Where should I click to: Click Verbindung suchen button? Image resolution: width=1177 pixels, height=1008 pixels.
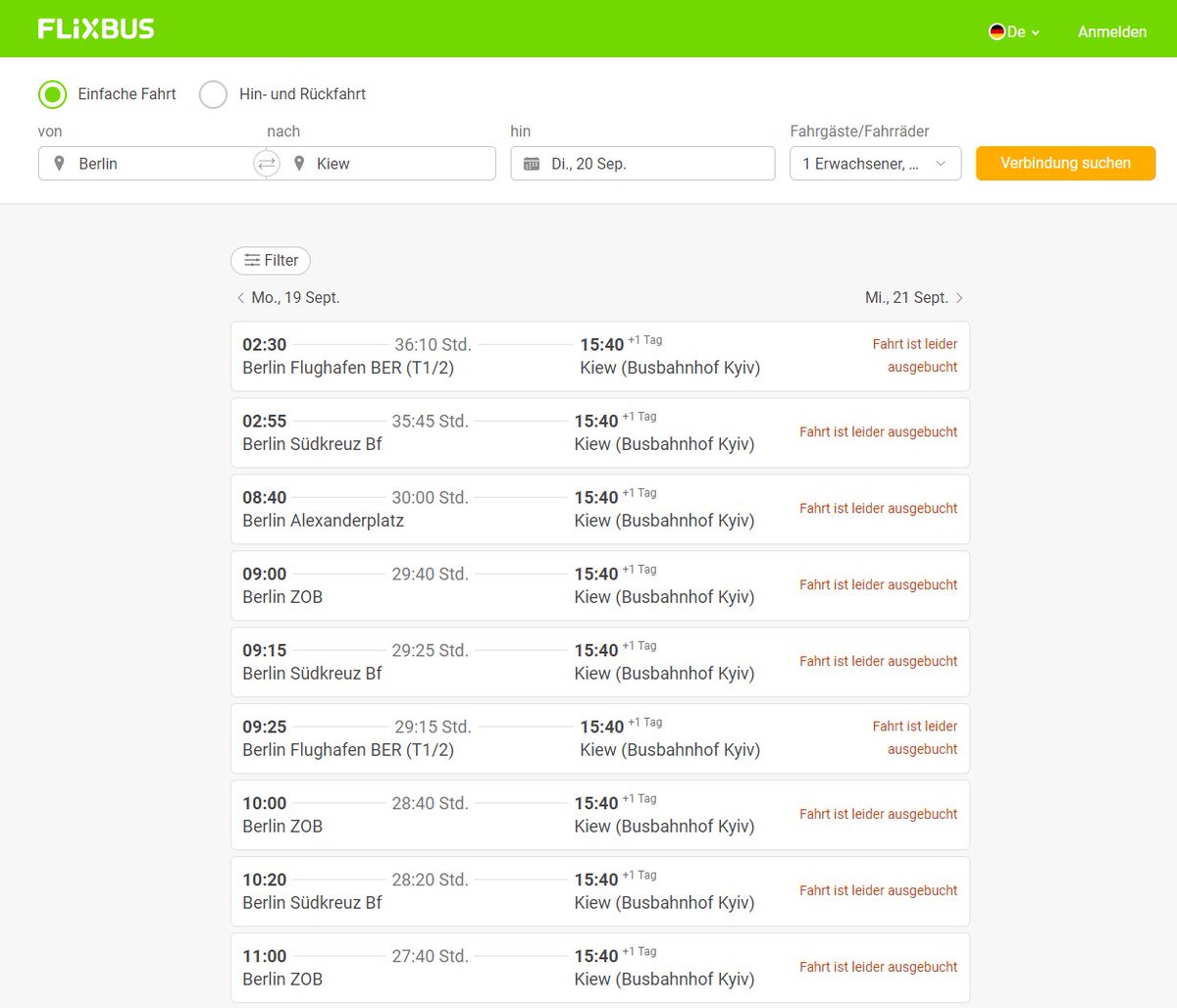point(1065,163)
